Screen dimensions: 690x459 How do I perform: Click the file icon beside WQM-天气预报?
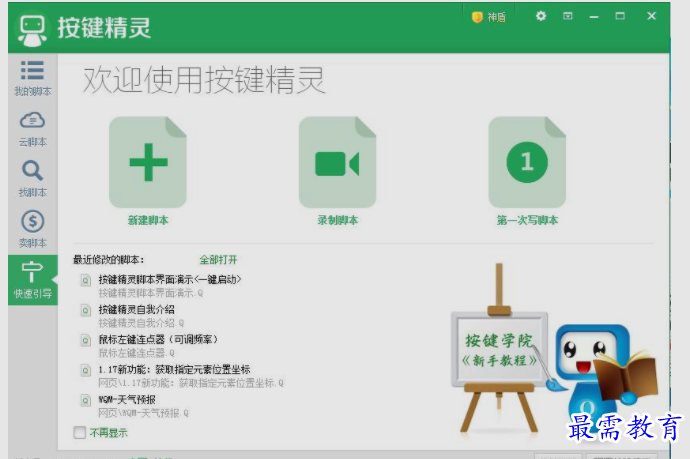pyautogui.click(x=86, y=400)
